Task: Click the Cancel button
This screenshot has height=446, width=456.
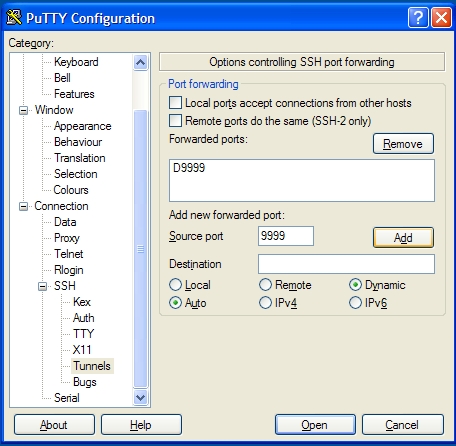Action: [403, 425]
